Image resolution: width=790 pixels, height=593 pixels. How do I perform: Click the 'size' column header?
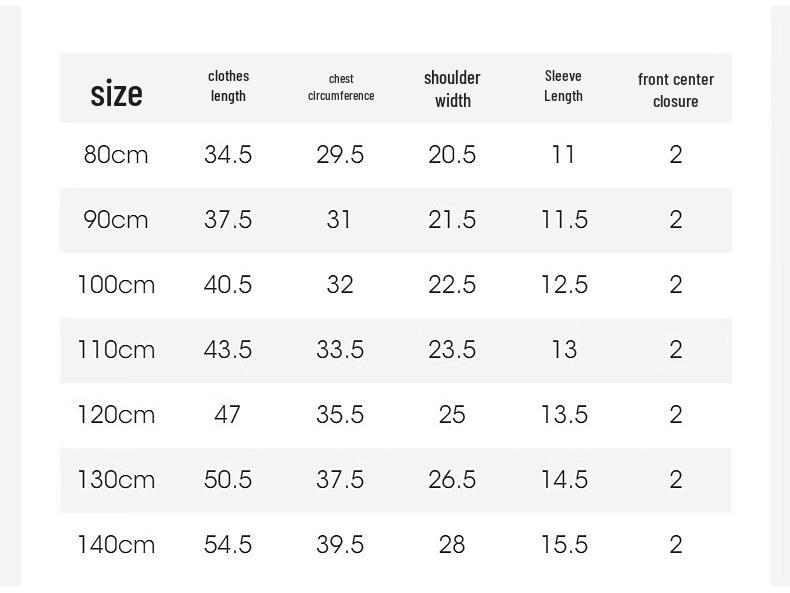tap(116, 93)
